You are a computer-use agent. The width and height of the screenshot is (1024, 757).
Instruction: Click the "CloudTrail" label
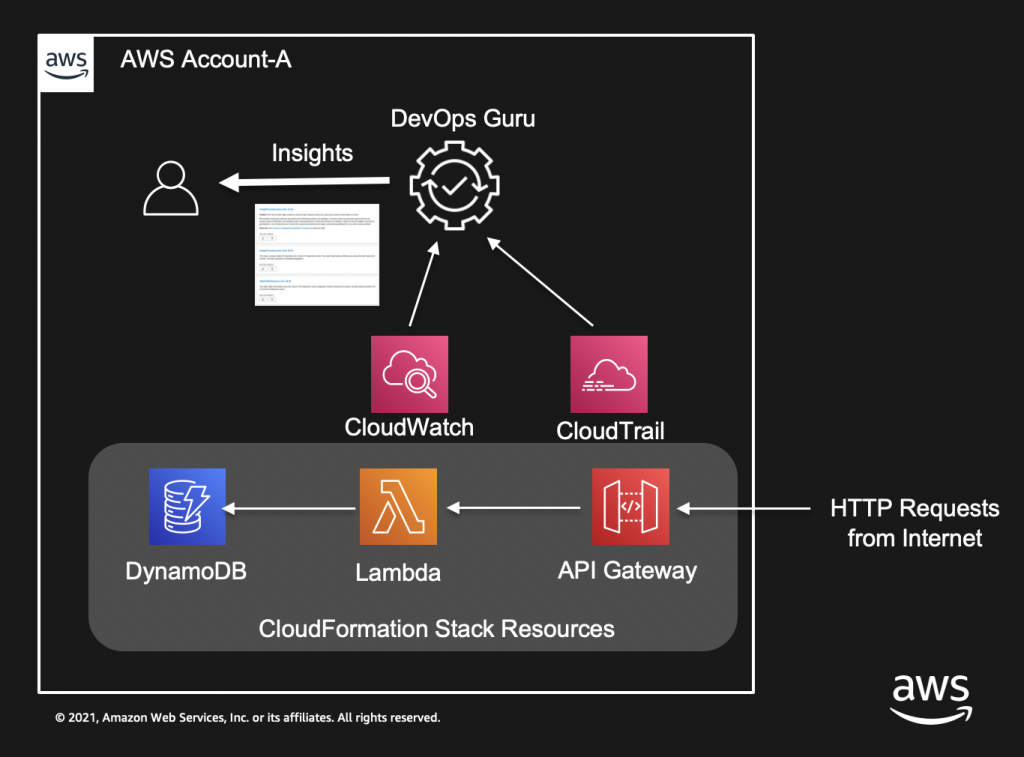click(x=611, y=431)
